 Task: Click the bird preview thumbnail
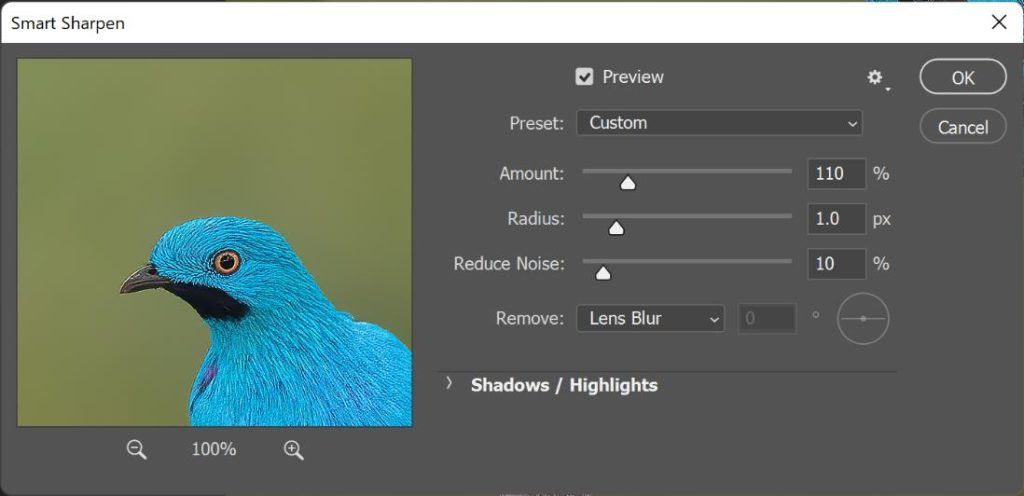(x=214, y=243)
